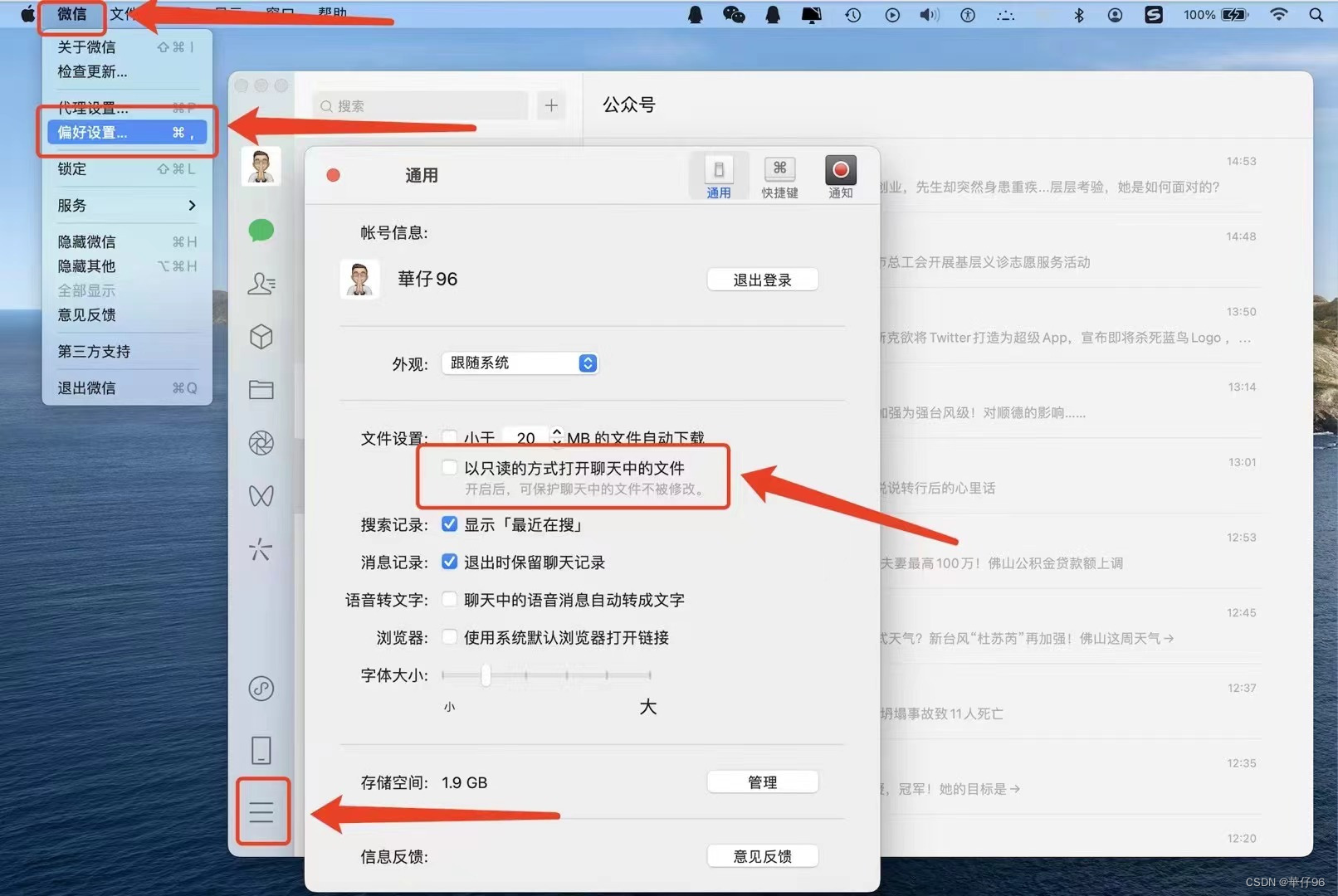Enable 以只读的方式打开聊天中的文件 checkbox
Image resolution: width=1338 pixels, height=896 pixels.
click(449, 467)
